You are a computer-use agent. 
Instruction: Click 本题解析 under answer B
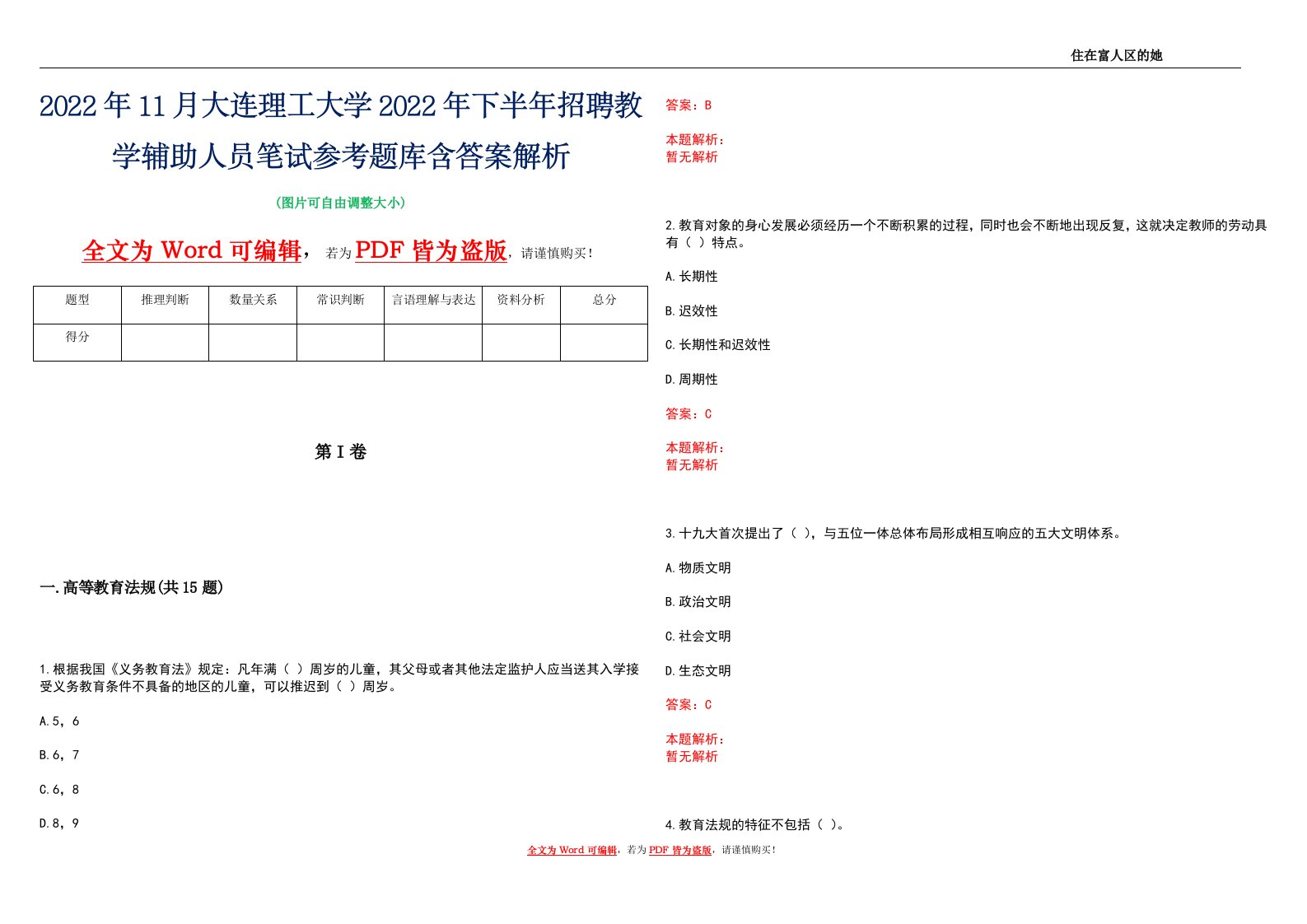(x=695, y=140)
